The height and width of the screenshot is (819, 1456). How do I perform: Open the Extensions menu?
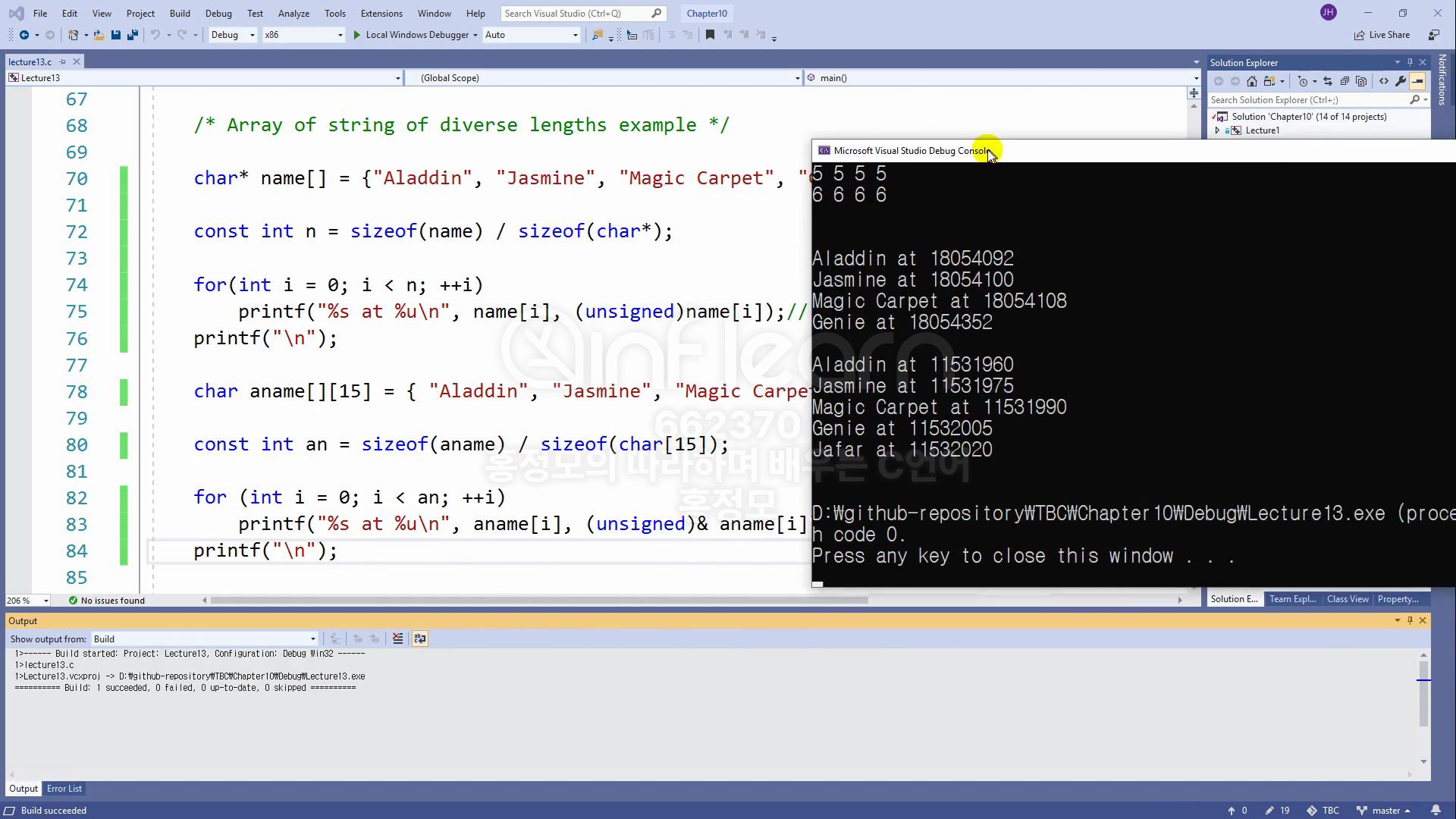pyautogui.click(x=381, y=13)
